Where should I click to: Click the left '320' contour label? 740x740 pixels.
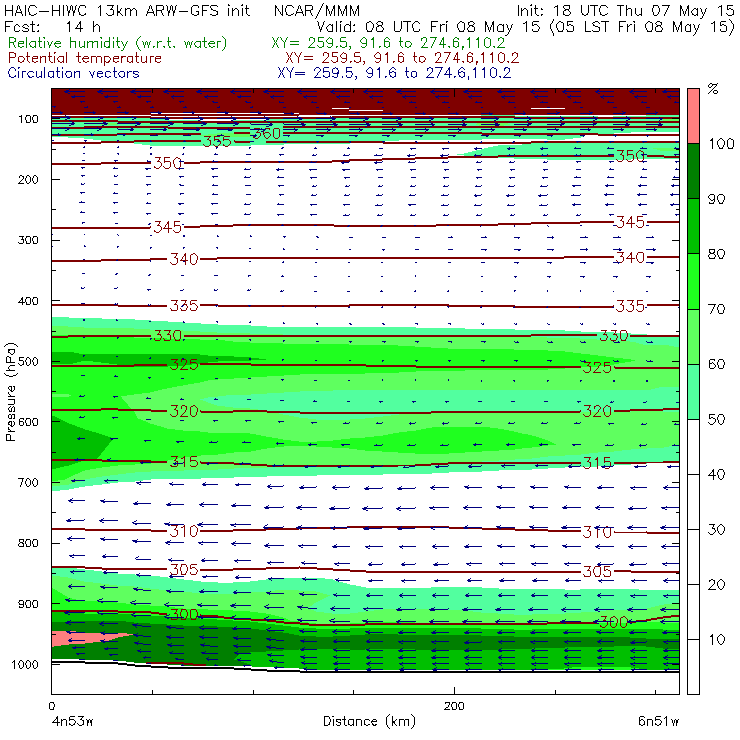click(x=184, y=412)
